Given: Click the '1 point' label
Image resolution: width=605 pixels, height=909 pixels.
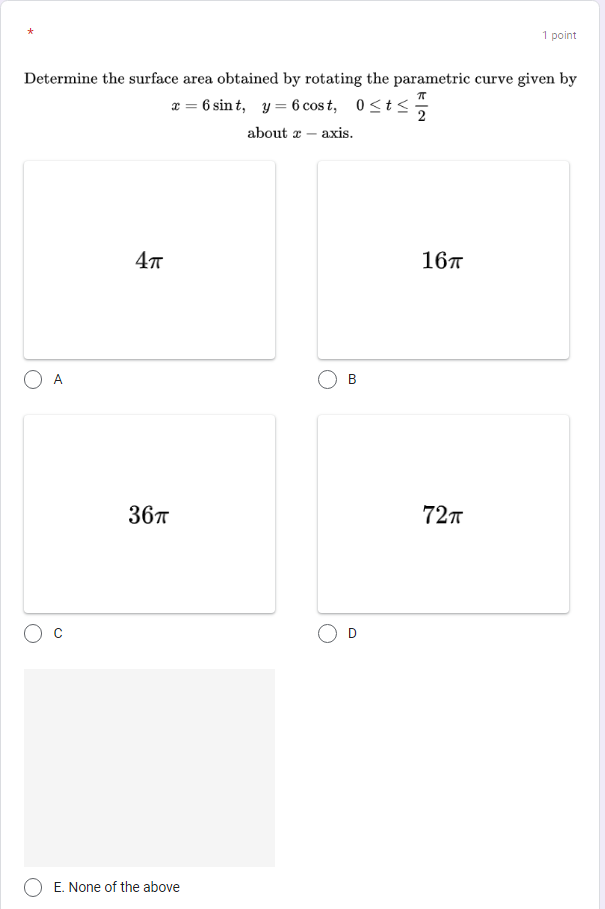Looking at the screenshot, I should click(x=560, y=35).
